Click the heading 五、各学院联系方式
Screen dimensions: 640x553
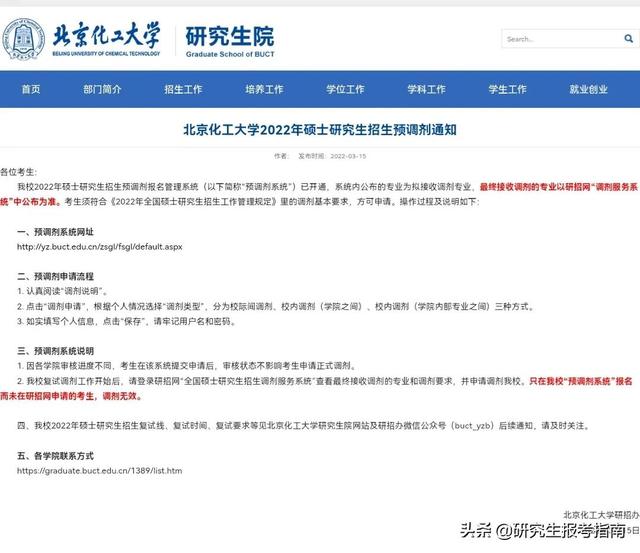(55, 456)
